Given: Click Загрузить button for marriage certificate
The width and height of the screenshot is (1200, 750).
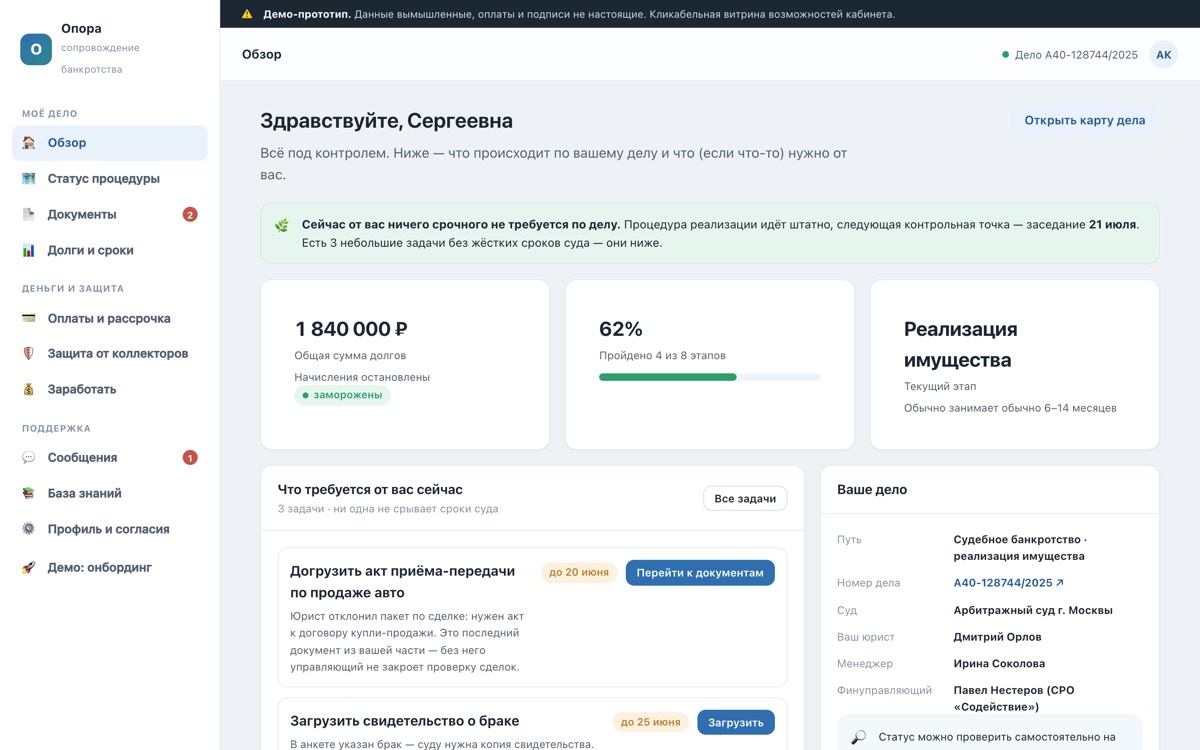Looking at the screenshot, I should point(736,722).
